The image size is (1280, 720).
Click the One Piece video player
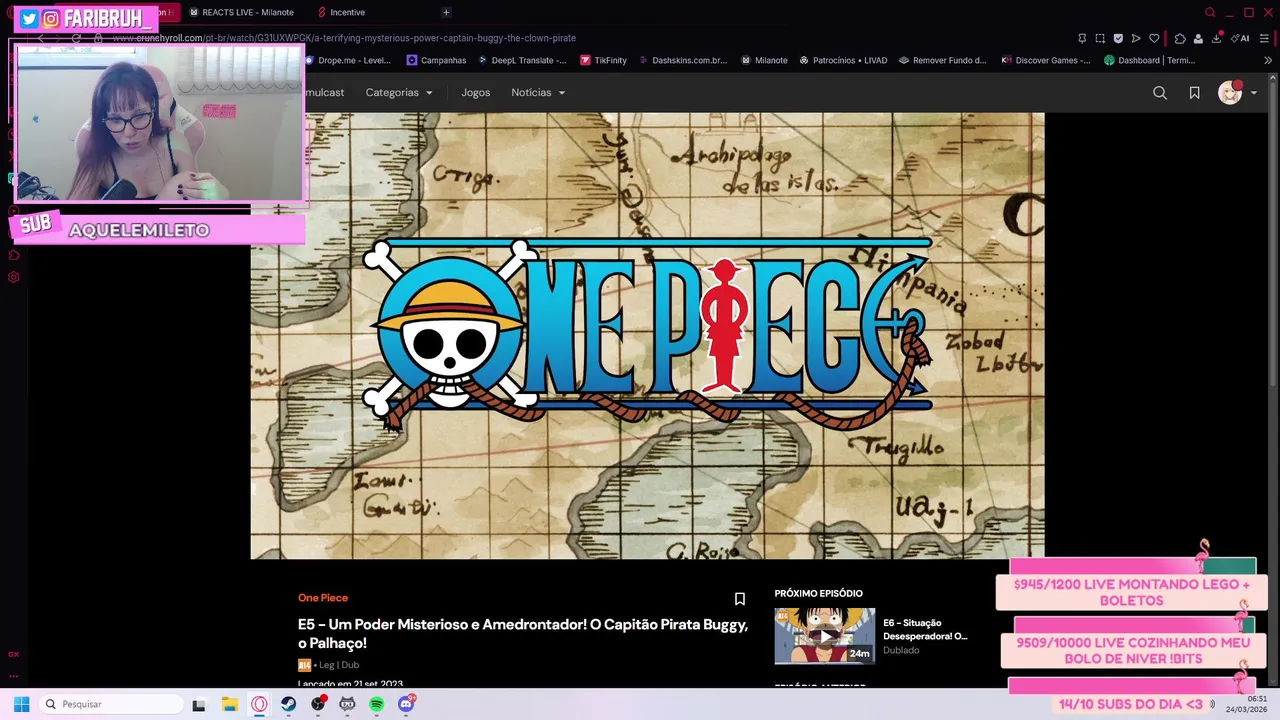(647, 335)
